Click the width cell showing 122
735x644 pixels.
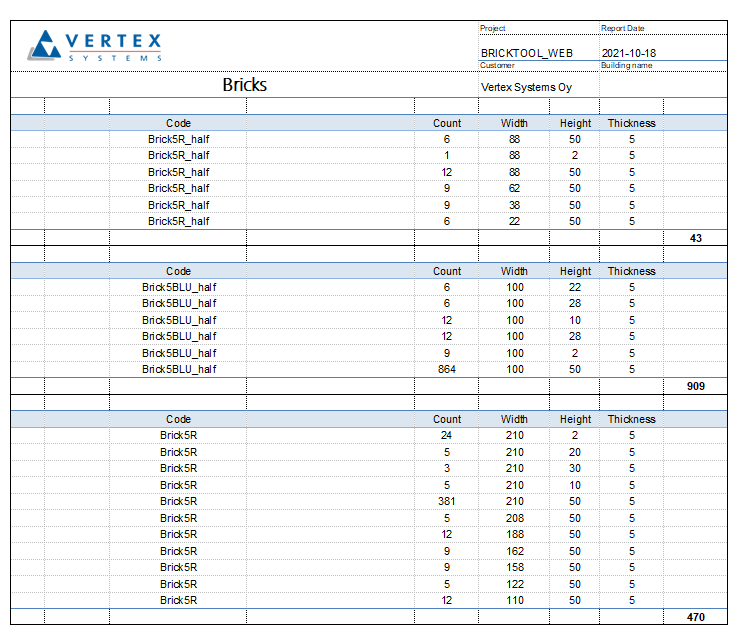[x=514, y=584]
